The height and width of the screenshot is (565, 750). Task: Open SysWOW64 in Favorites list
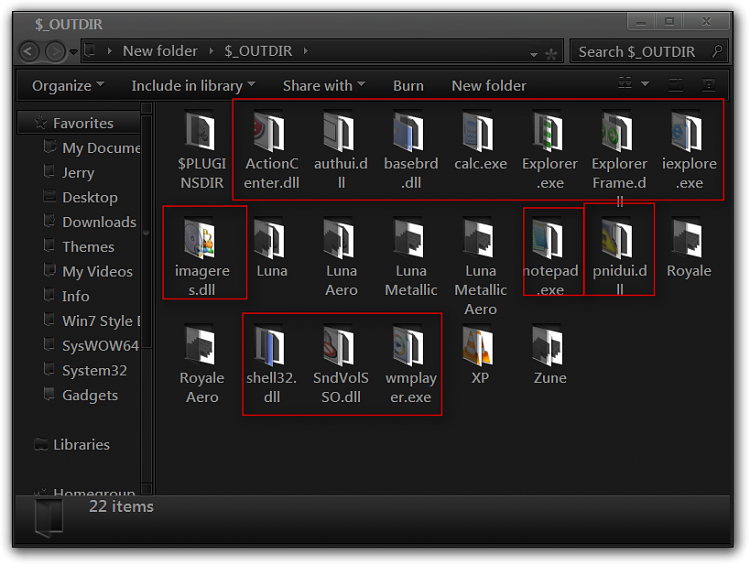tap(92, 346)
